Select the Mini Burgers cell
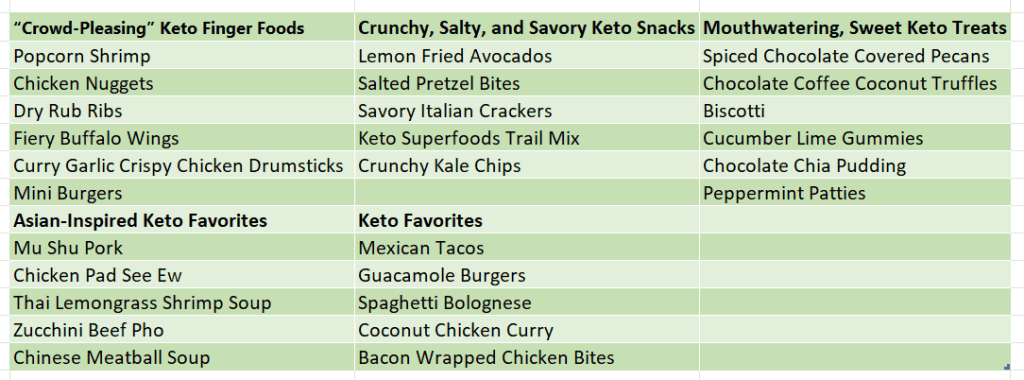The image size is (1024, 380). click(x=182, y=193)
